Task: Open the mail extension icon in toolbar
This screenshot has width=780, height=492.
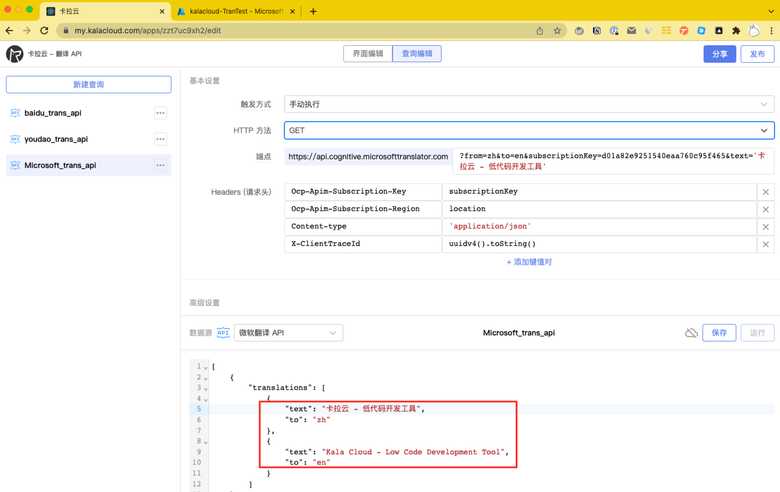Action: pyautogui.click(x=631, y=31)
